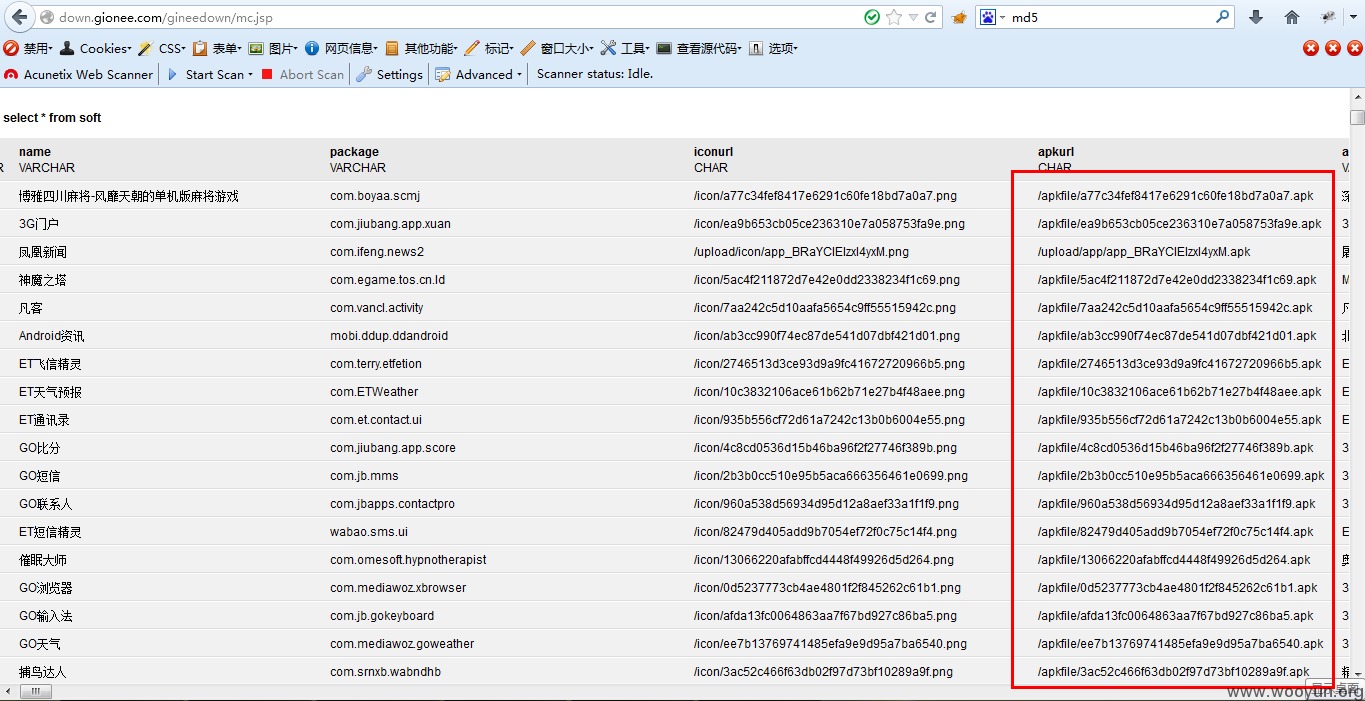1365x701 pixels.
Task: Click apkurl '/apkfile/3ac52c466f63db02f97d73bf10289a9f.apk'
Action: (1173, 672)
